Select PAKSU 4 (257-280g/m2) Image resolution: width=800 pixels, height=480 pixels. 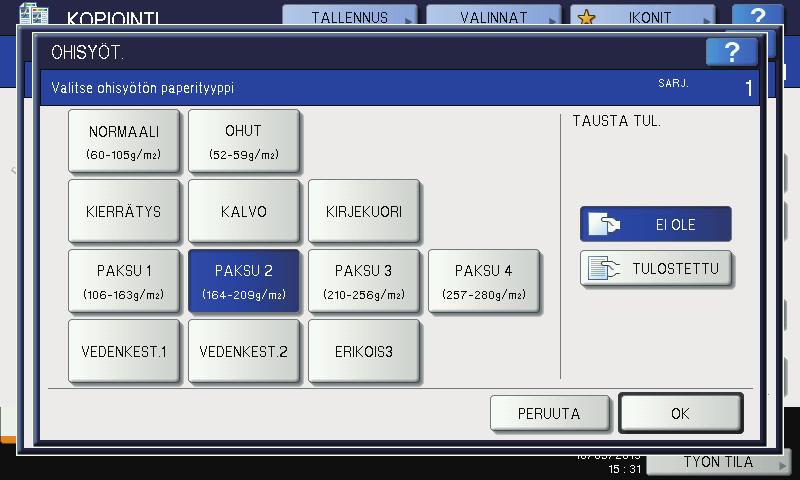click(x=484, y=281)
